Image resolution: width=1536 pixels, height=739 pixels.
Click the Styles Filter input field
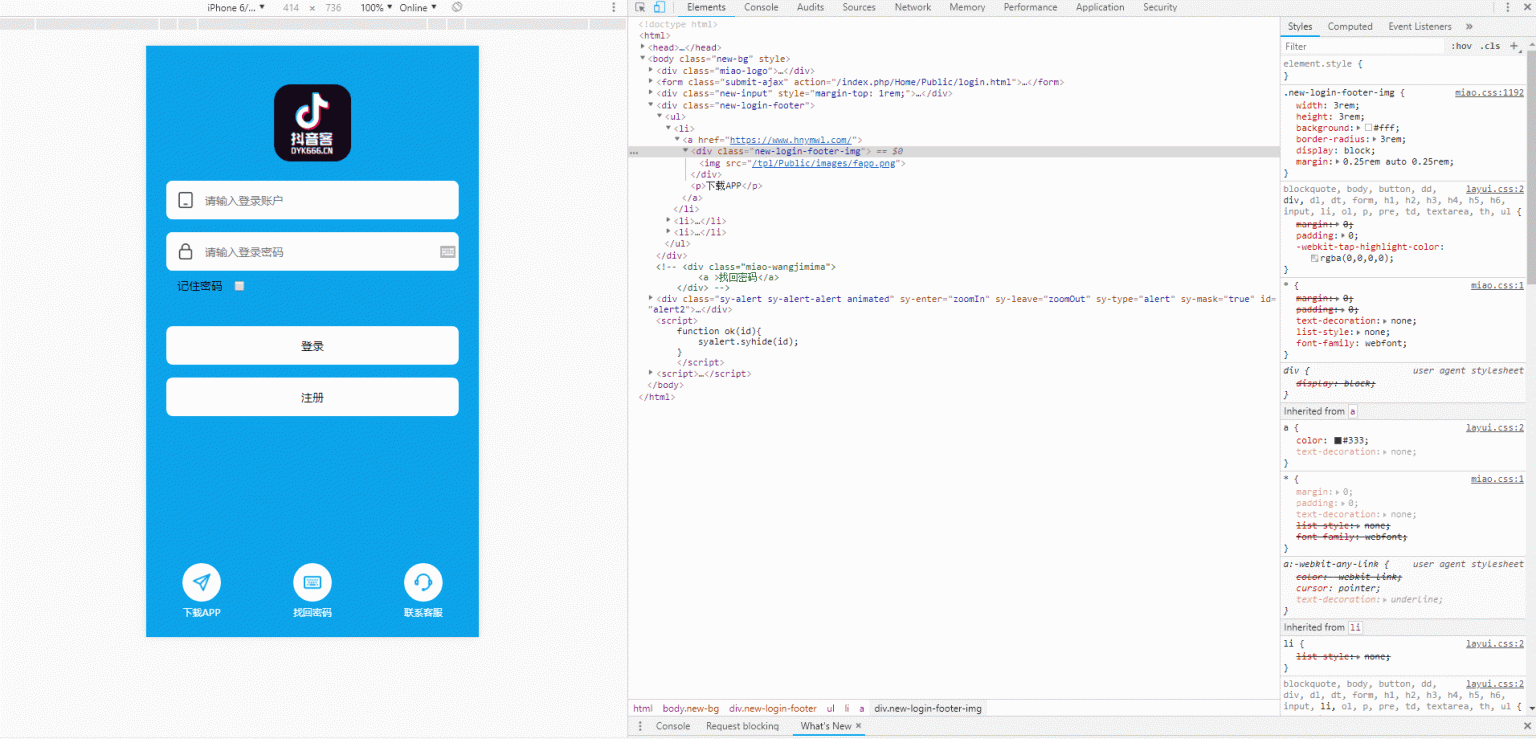click(1364, 46)
